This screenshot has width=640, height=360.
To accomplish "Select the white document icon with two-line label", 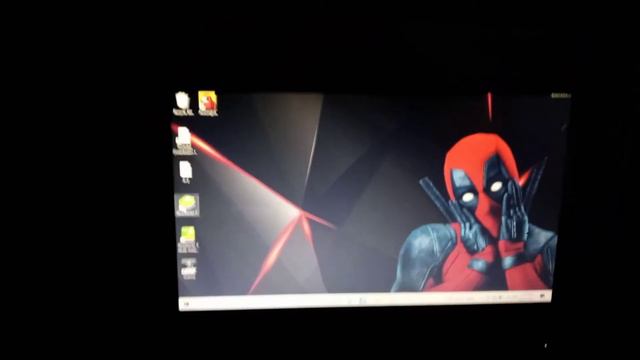I will click(184, 141).
